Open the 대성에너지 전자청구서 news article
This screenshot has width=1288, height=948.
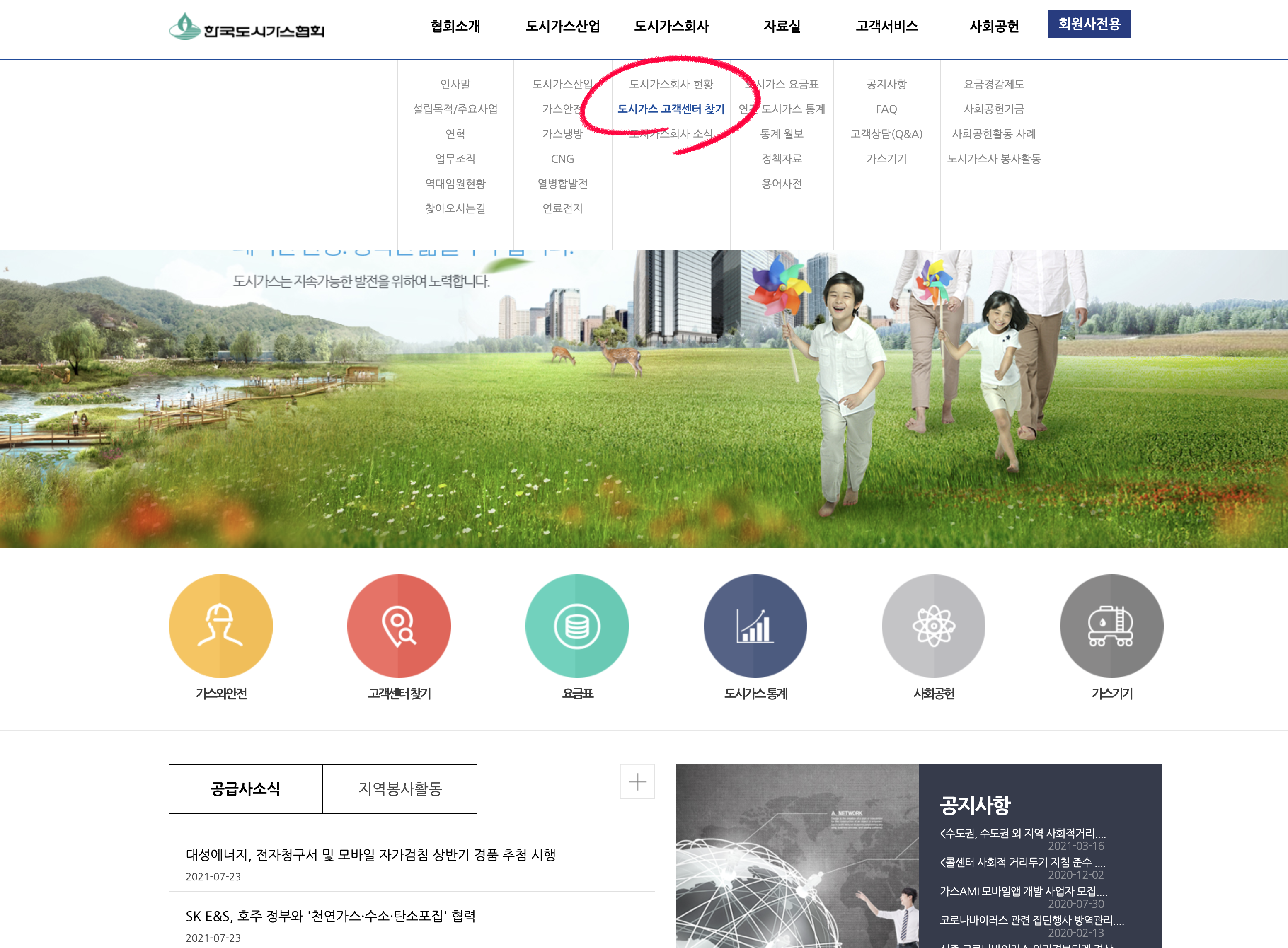coord(370,855)
